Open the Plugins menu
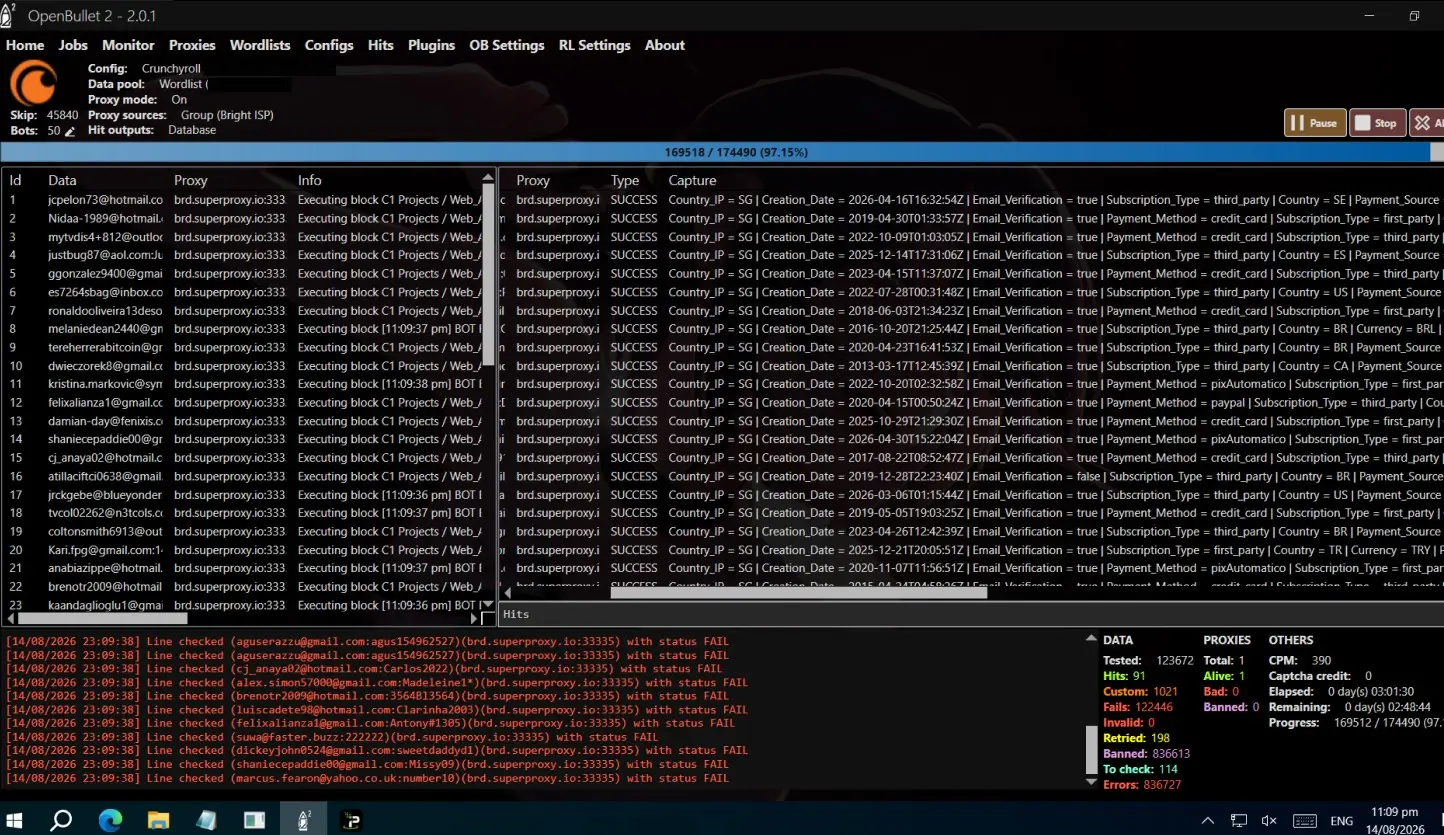This screenshot has width=1444, height=835. (x=431, y=45)
